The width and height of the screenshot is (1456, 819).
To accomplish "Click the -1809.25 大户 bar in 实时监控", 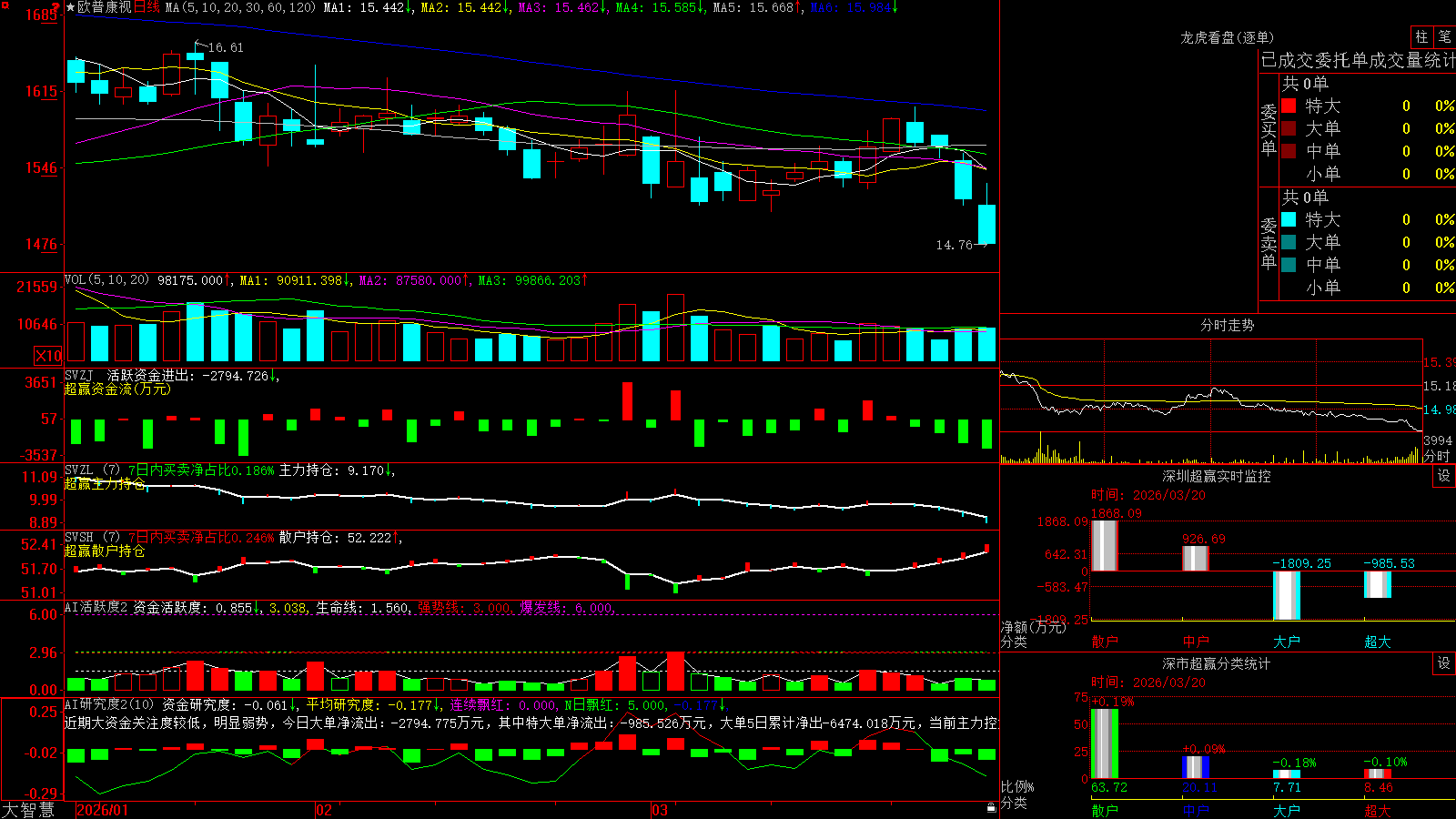I will [x=1287, y=596].
